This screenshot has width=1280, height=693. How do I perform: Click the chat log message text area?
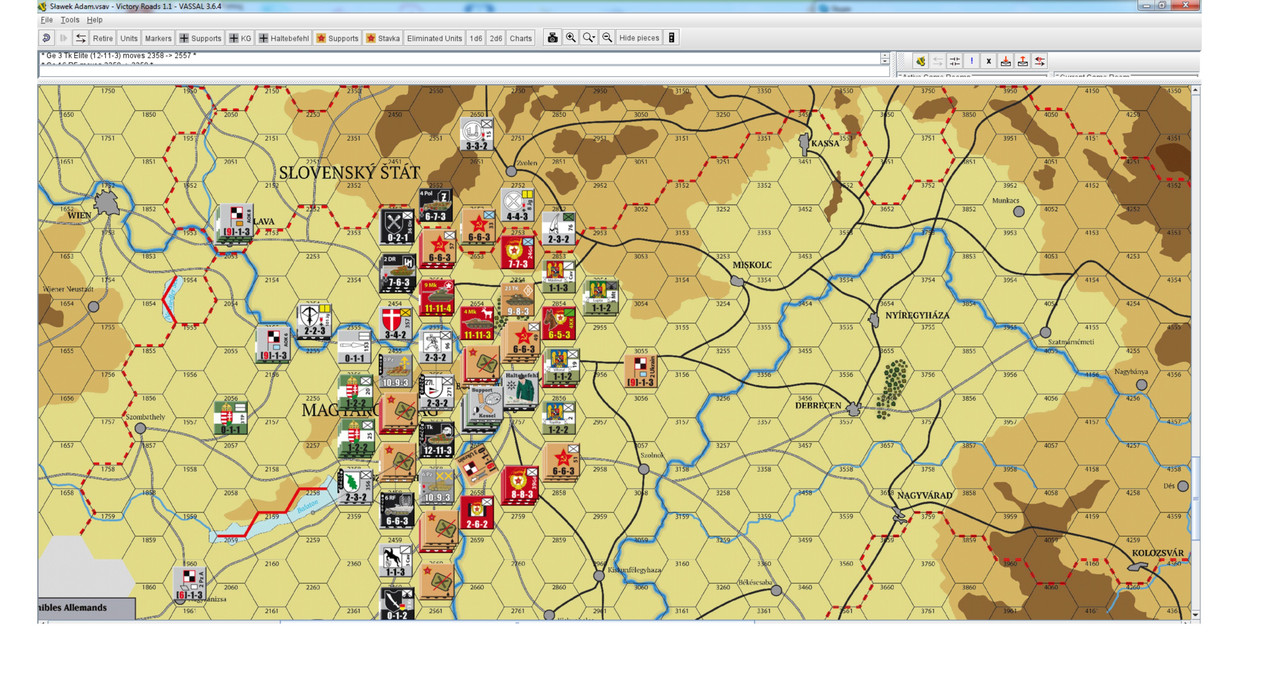pyautogui.click(x=459, y=59)
